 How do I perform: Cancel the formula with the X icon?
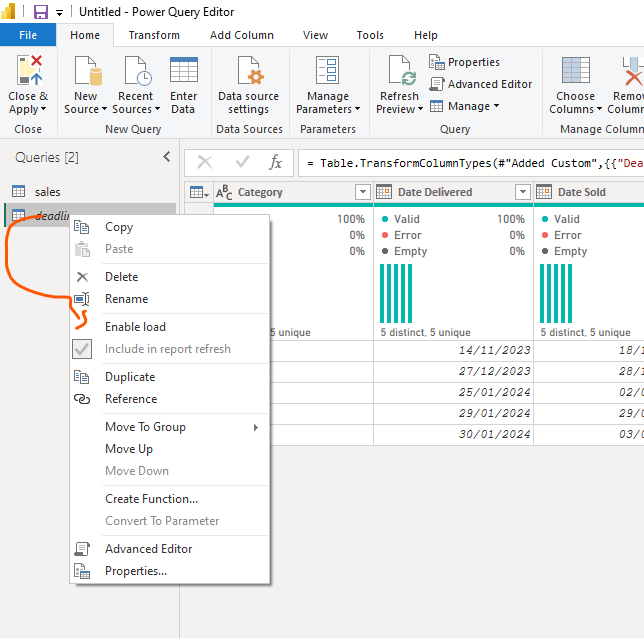(205, 162)
